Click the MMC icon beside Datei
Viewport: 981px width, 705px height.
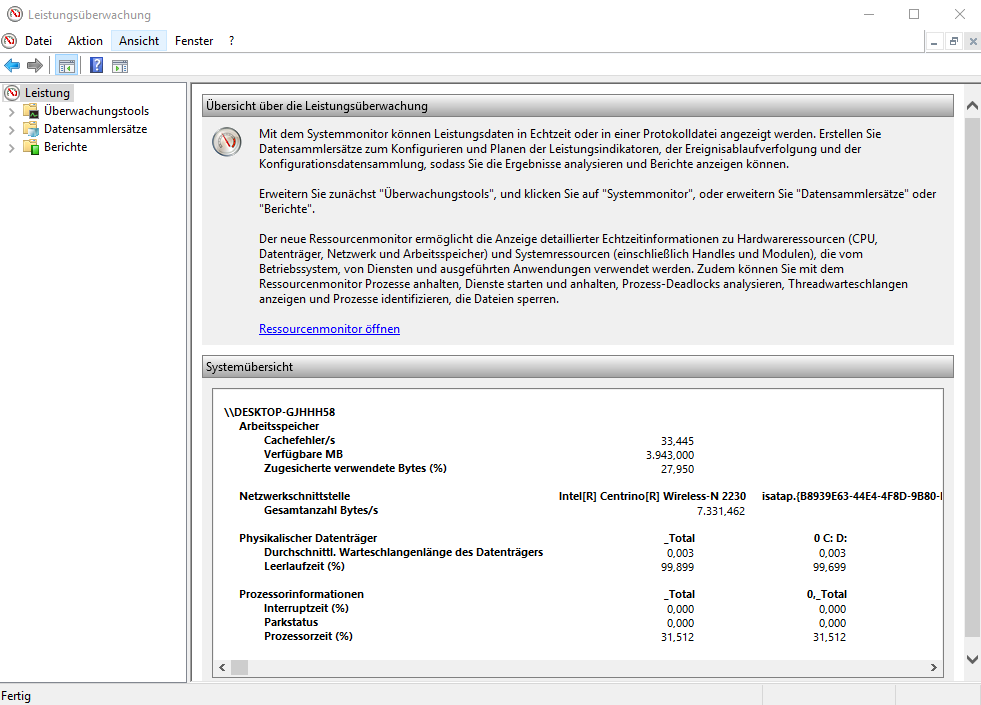pos(9,41)
